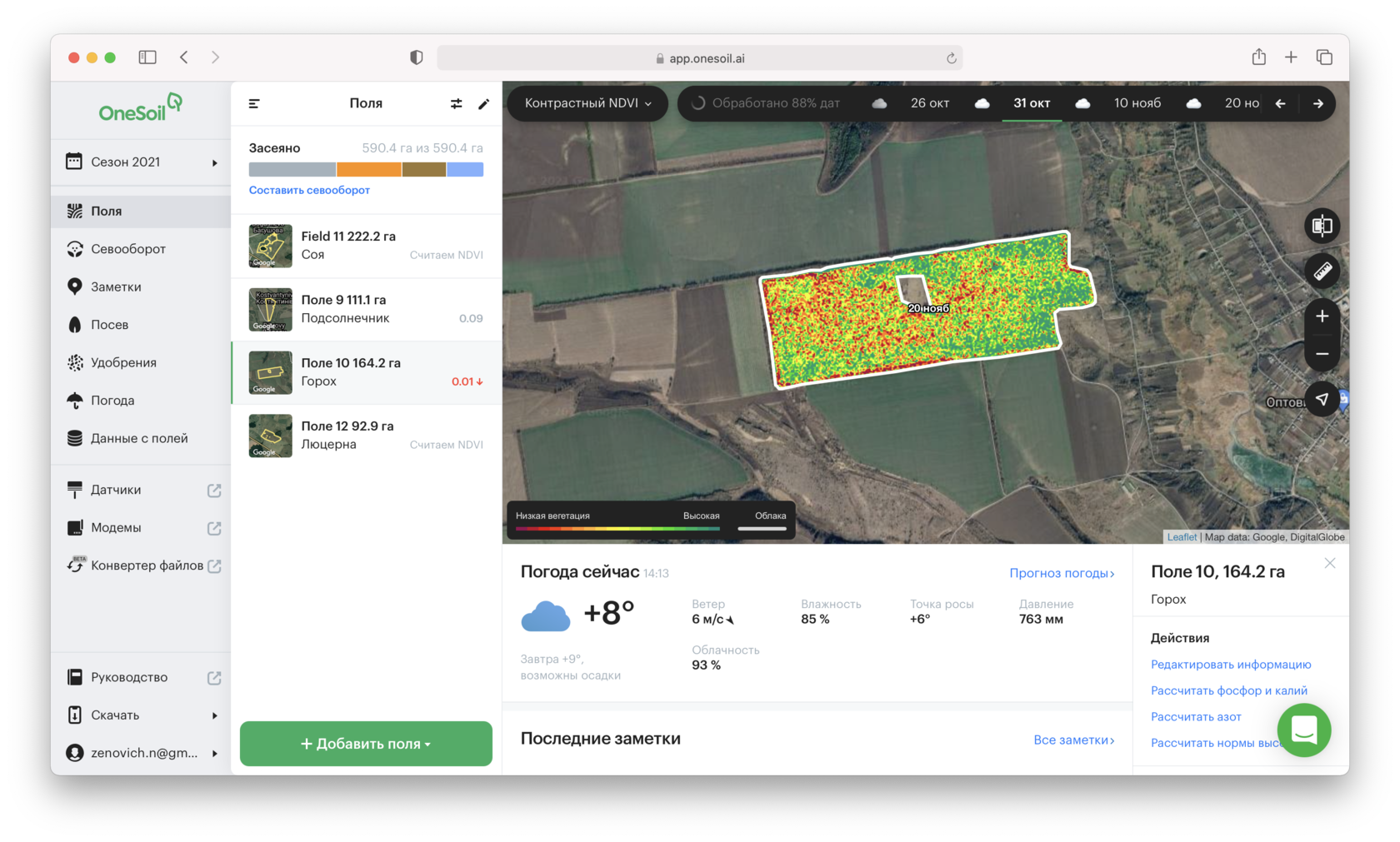The width and height of the screenshot is (1400, 842).
Task: Click the orange segment of crop bar
Action: (369, 170)
